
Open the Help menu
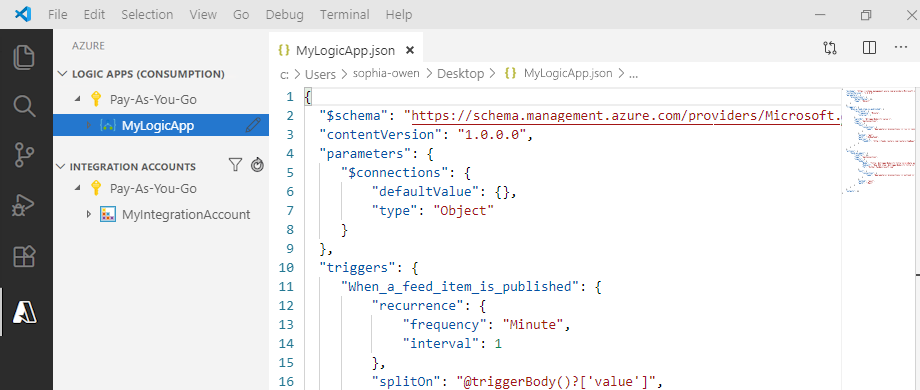click(x=399, y=15)
